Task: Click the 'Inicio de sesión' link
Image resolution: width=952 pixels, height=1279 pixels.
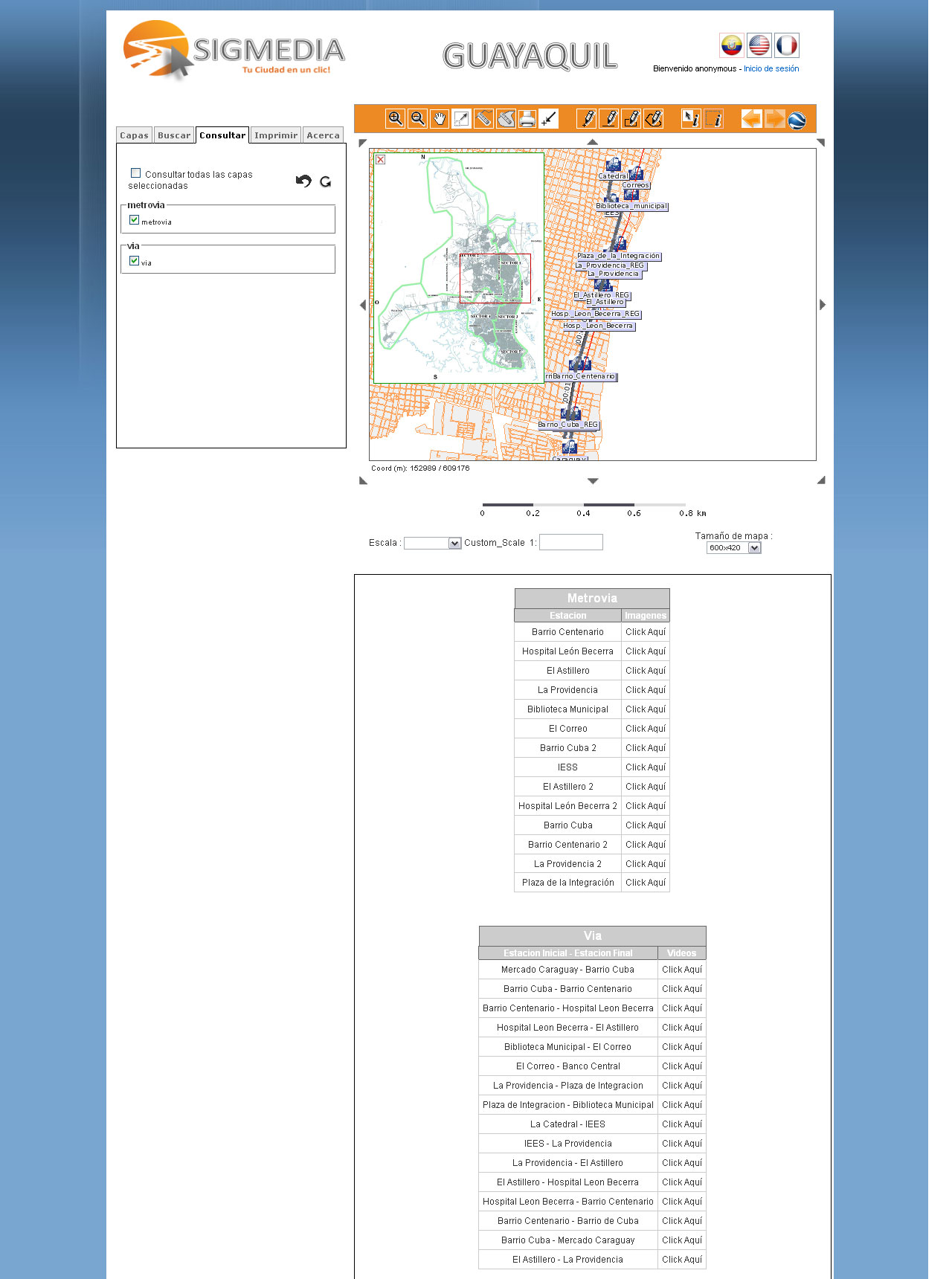Action: [x=771, y=68]
